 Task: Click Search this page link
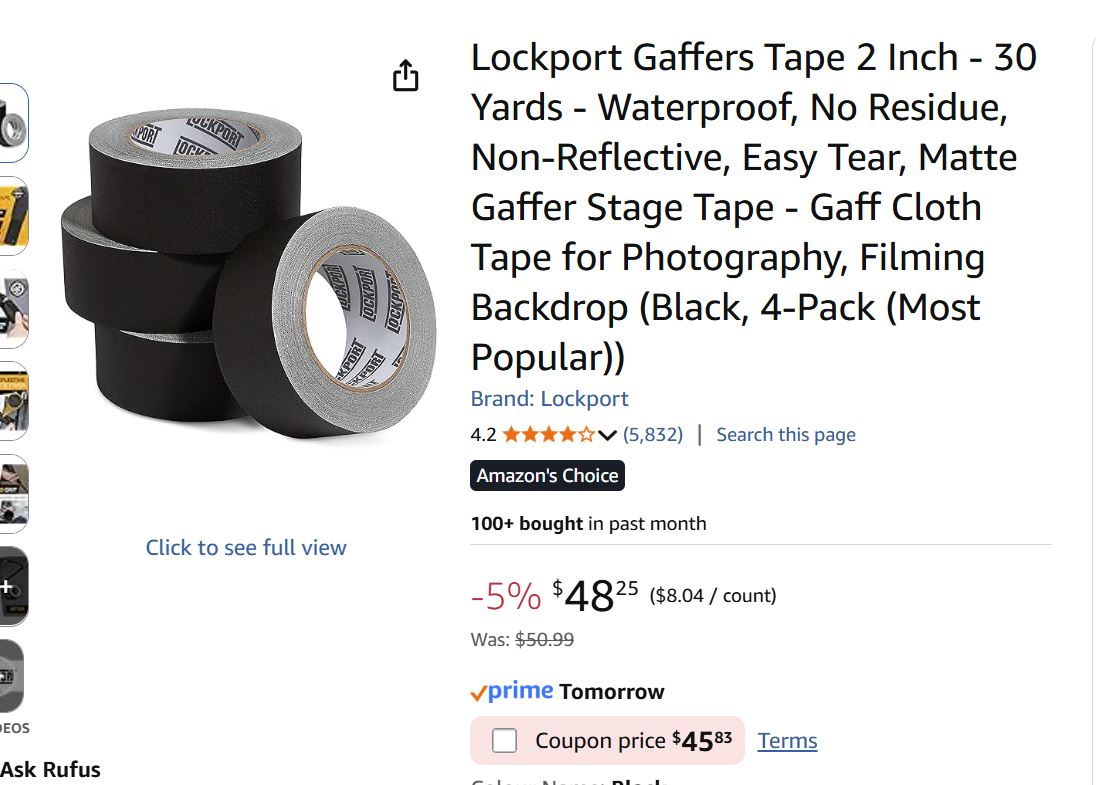click(786, 435)
